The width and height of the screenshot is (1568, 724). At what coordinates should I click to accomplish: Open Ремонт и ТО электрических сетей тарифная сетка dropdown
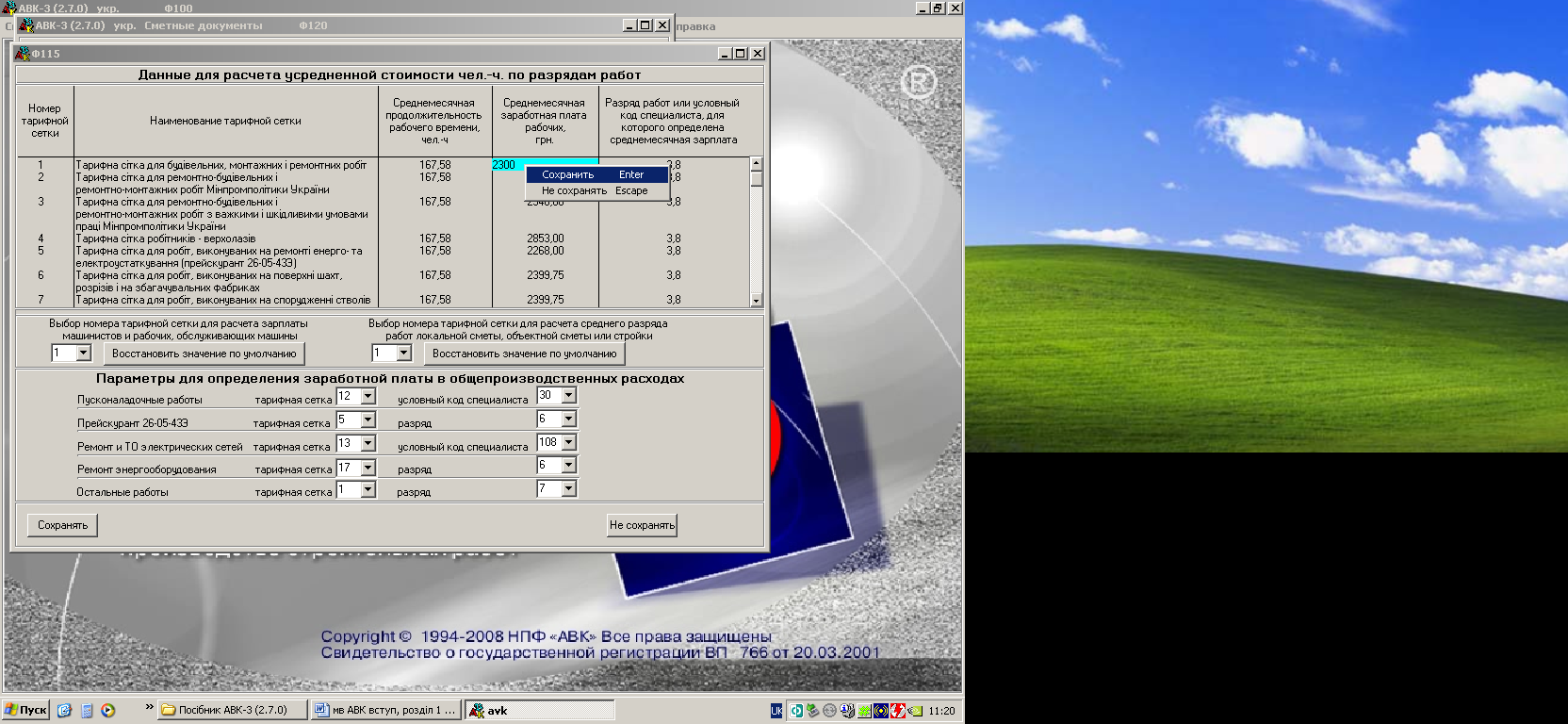(x=367, y=443)
